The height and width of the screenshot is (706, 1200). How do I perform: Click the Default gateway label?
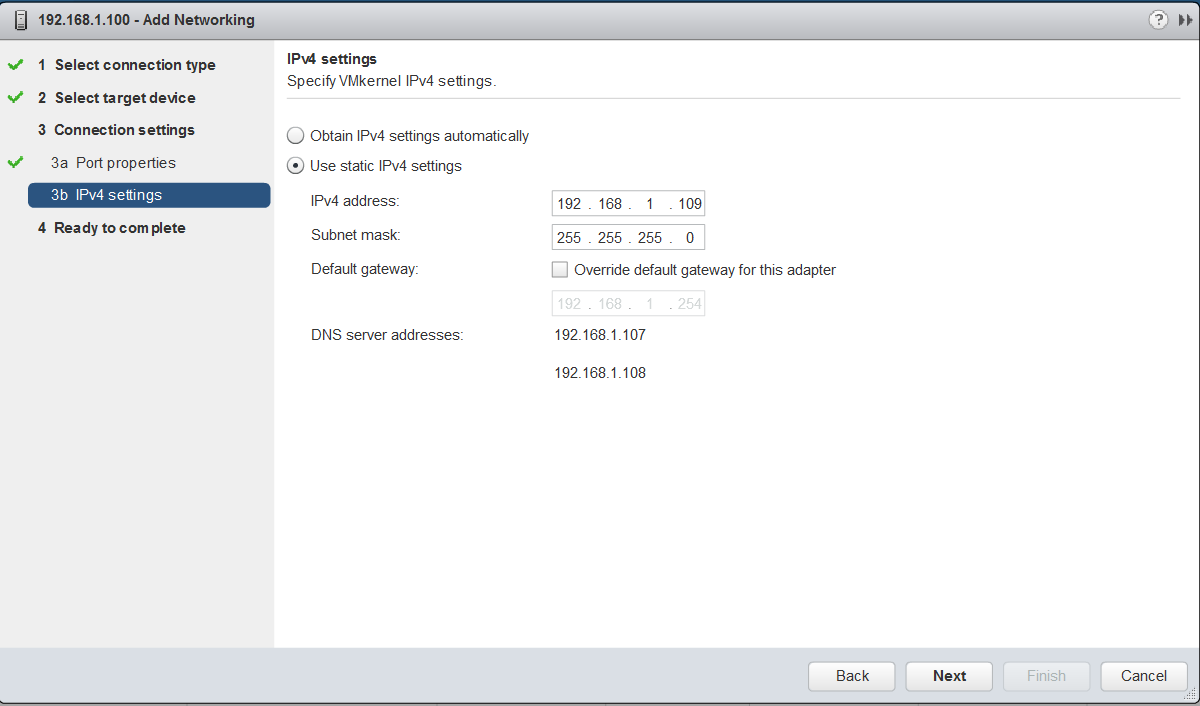click(364, 269)
